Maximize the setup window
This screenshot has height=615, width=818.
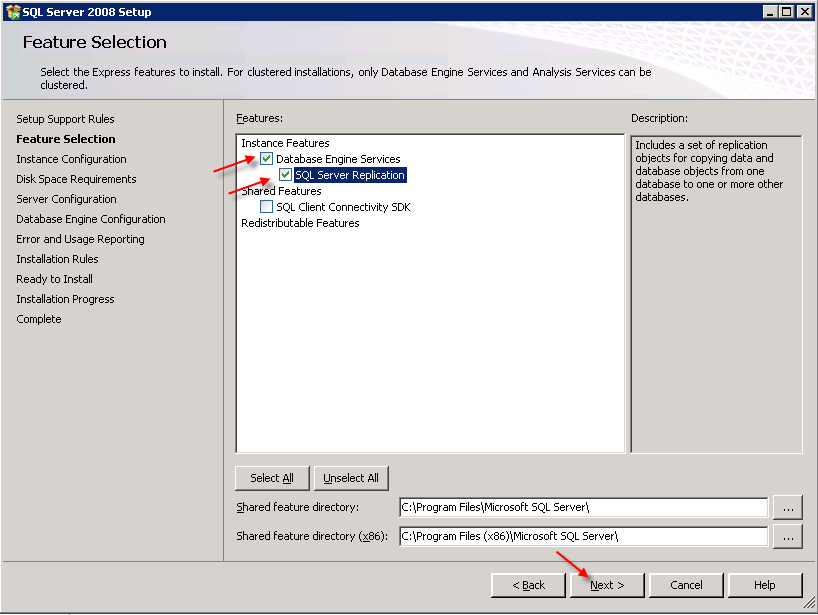pyautogui.click(x=787, y=11)
